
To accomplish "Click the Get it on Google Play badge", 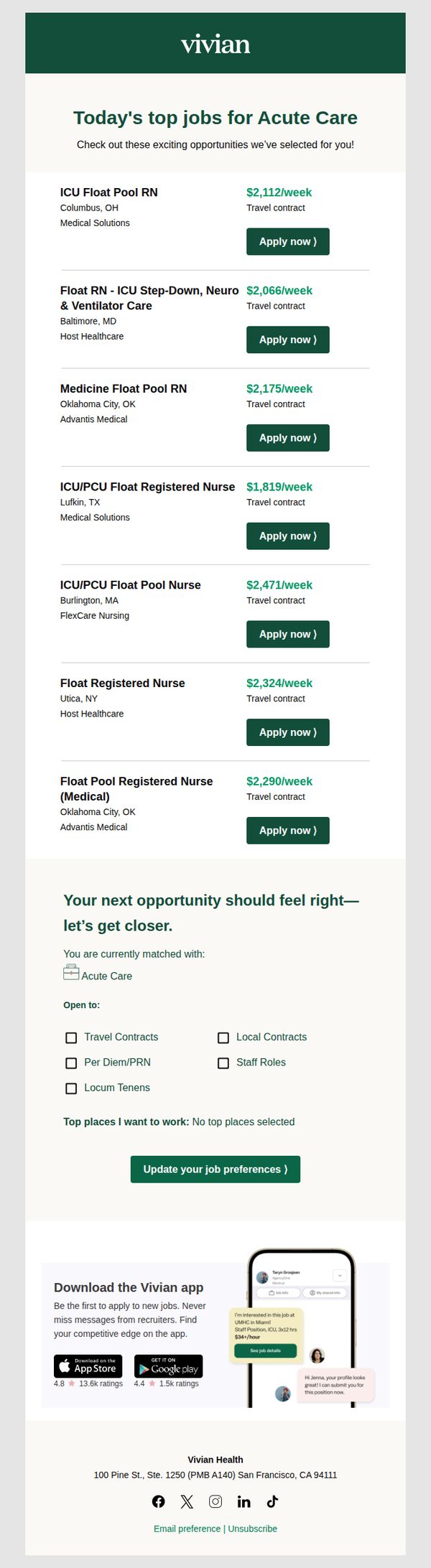I will click(168, 1366).
